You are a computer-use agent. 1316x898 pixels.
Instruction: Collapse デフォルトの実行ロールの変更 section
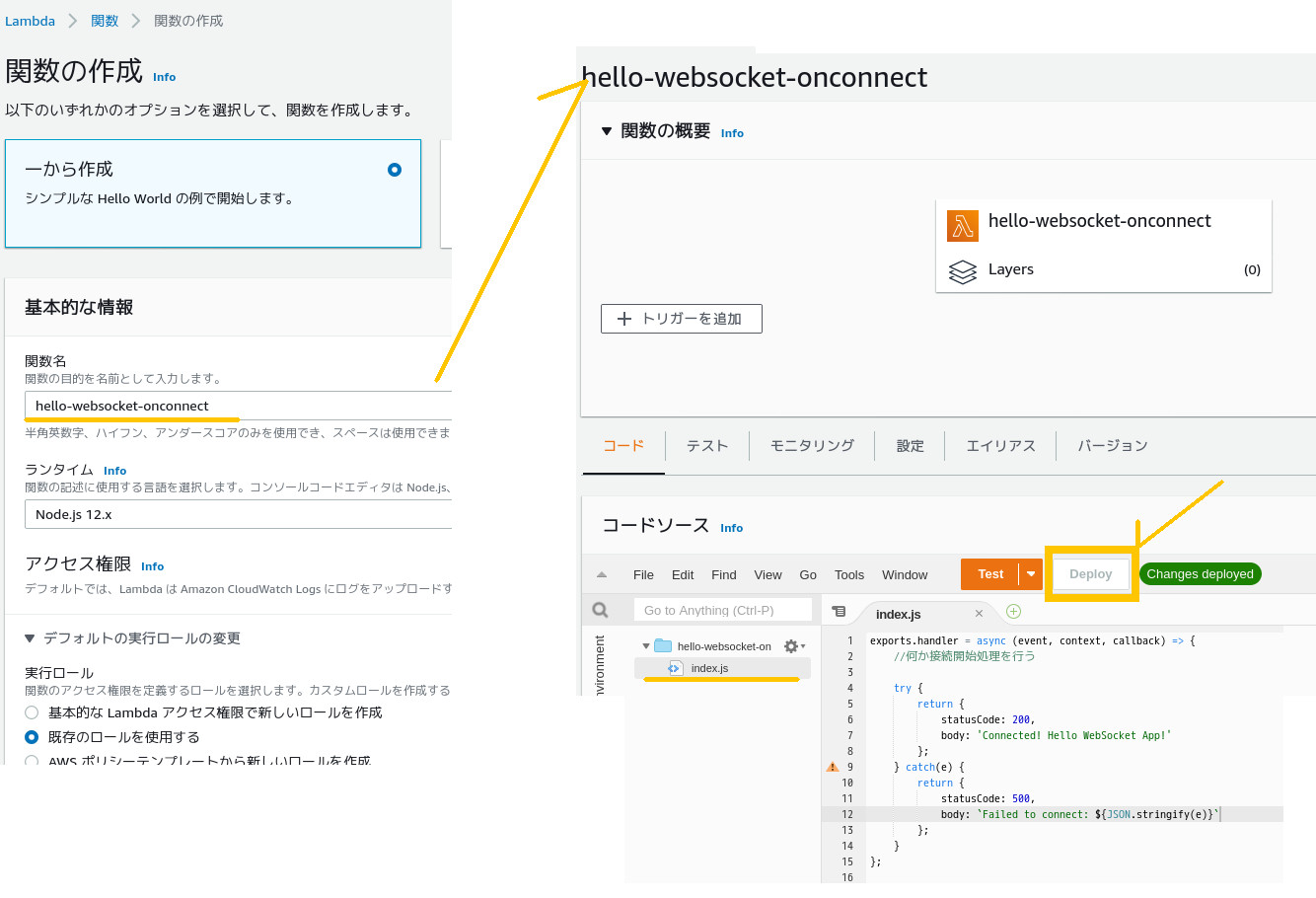point(30,638)
